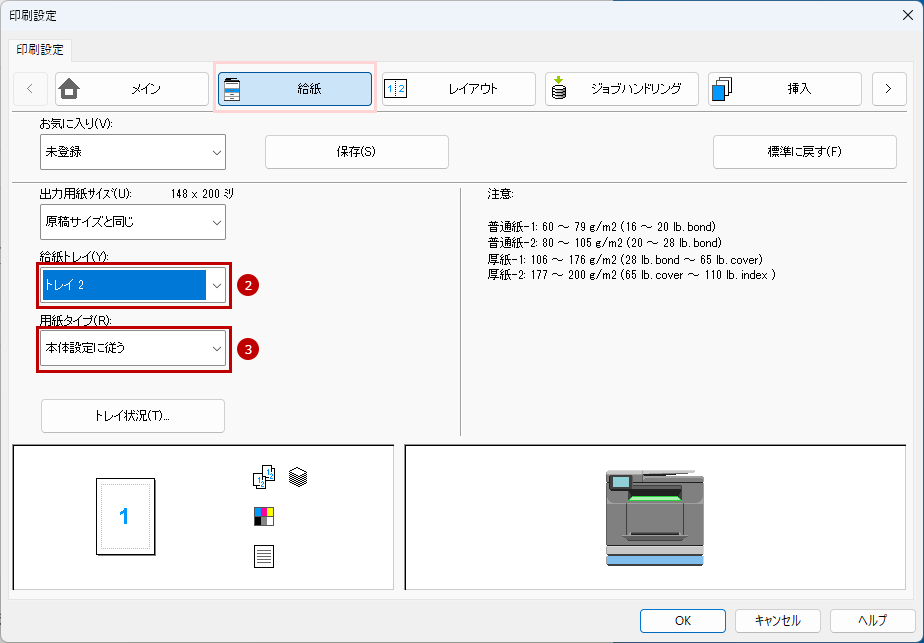Open the 給紙トレイ dropdown showing トレイ 2

[134, 286]
